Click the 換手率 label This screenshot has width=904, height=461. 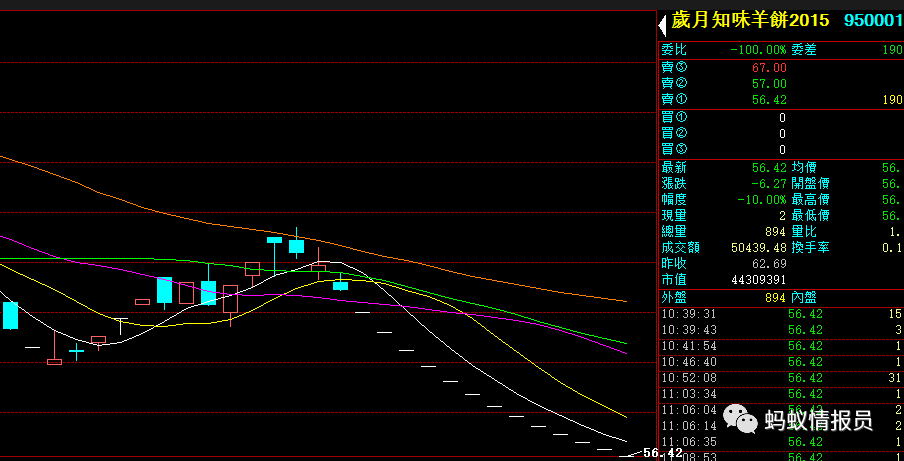click(810, 248)
